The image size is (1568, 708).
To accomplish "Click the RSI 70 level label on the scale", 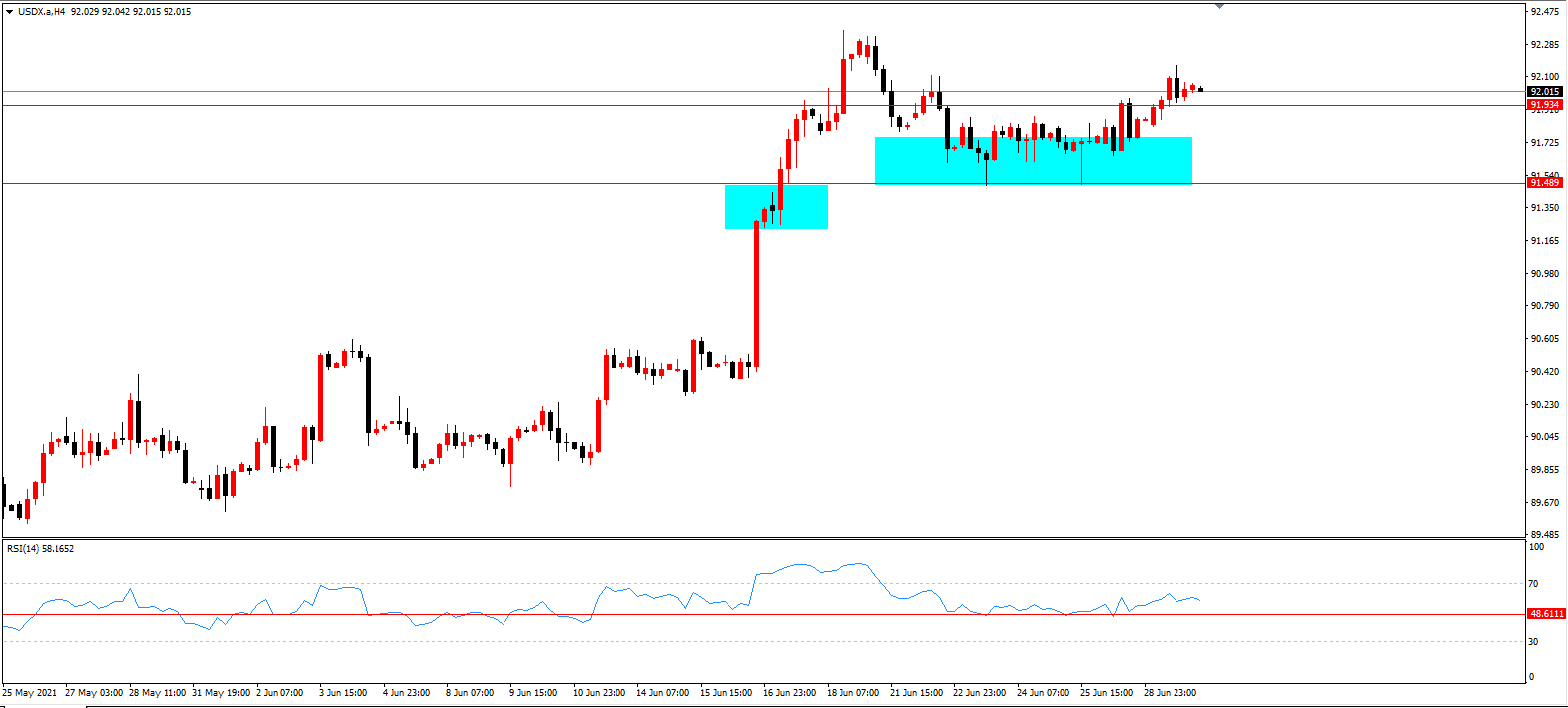I will (1534, 584).
